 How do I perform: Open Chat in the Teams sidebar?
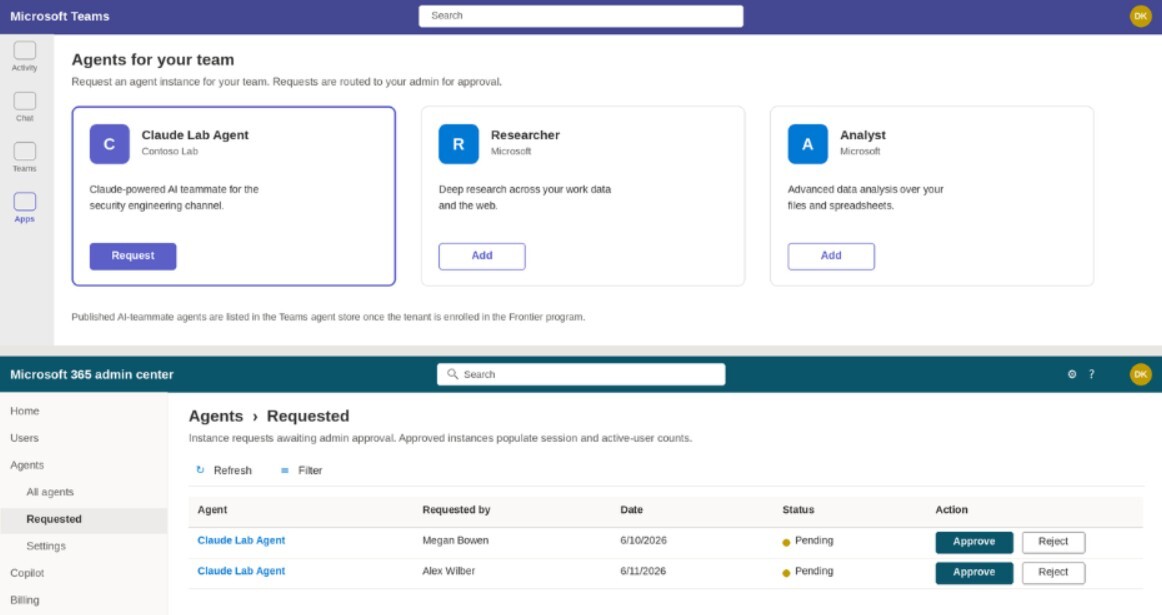tap(24, 107)
